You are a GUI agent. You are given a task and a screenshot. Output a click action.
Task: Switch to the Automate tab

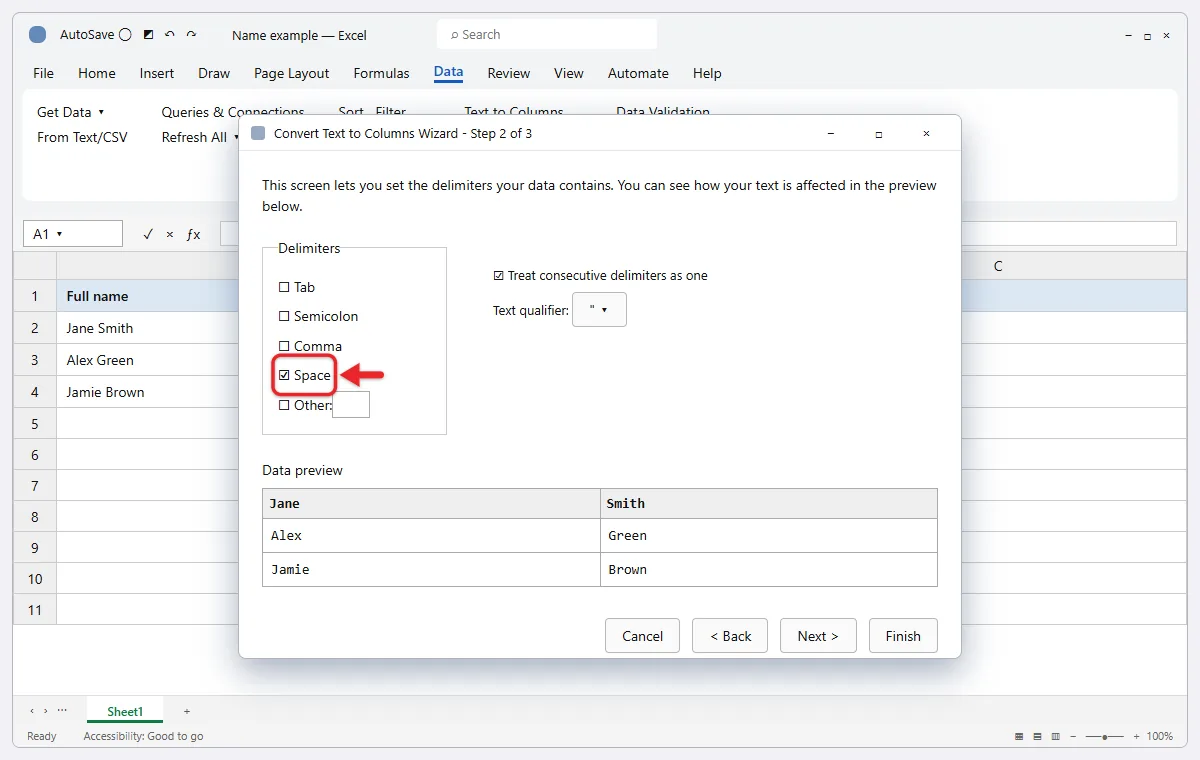tap(638, 73)
